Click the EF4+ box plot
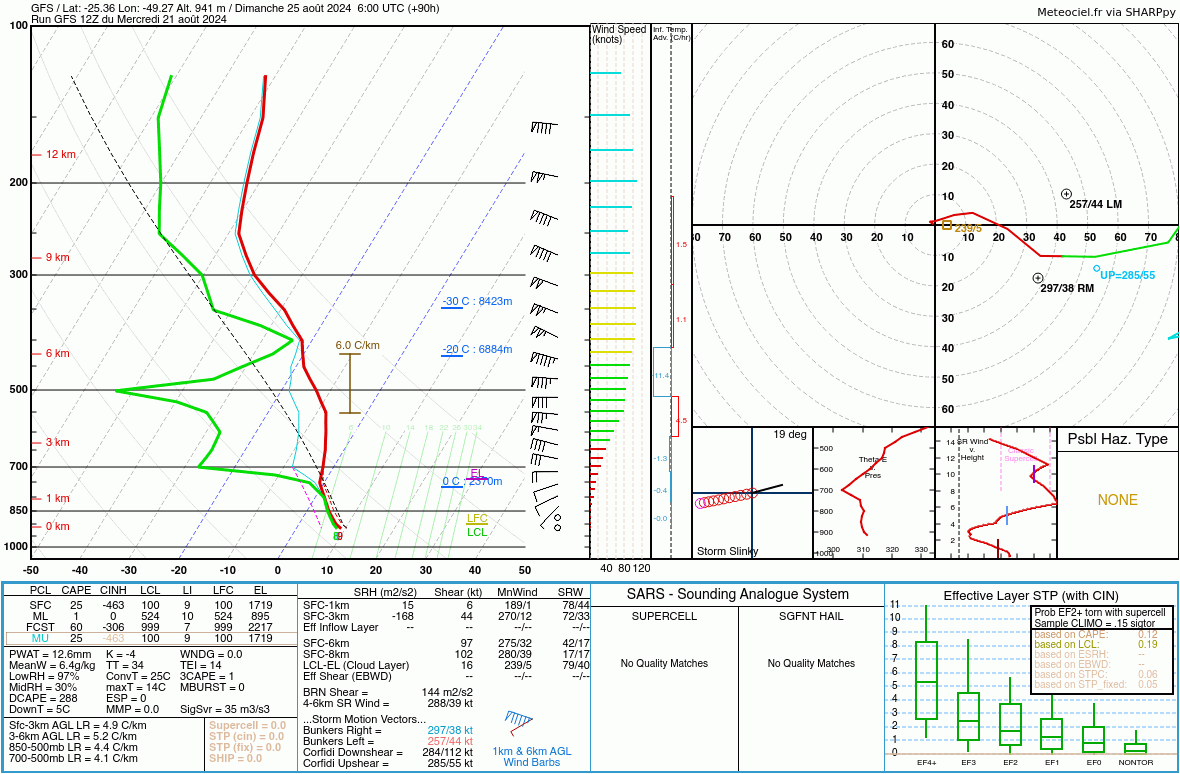This screenshot has width=1180, height=774. tap(926, 673)
